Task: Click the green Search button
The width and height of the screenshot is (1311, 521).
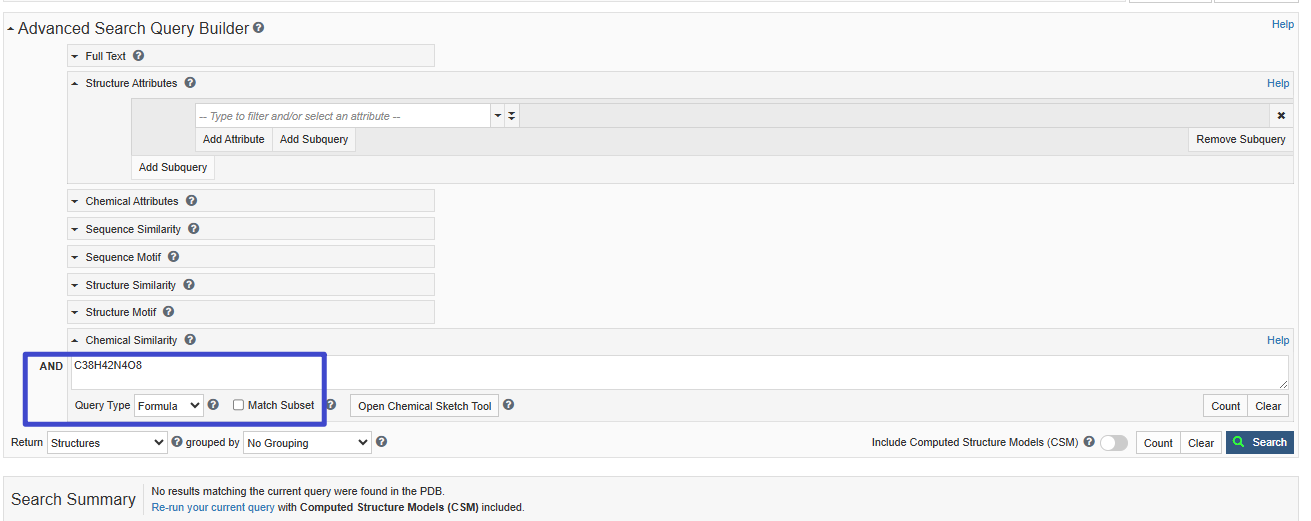Action: [x=1260, y=442]
